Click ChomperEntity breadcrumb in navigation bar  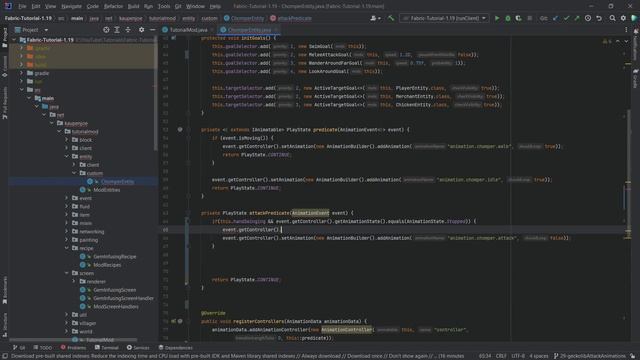point(244,18)
